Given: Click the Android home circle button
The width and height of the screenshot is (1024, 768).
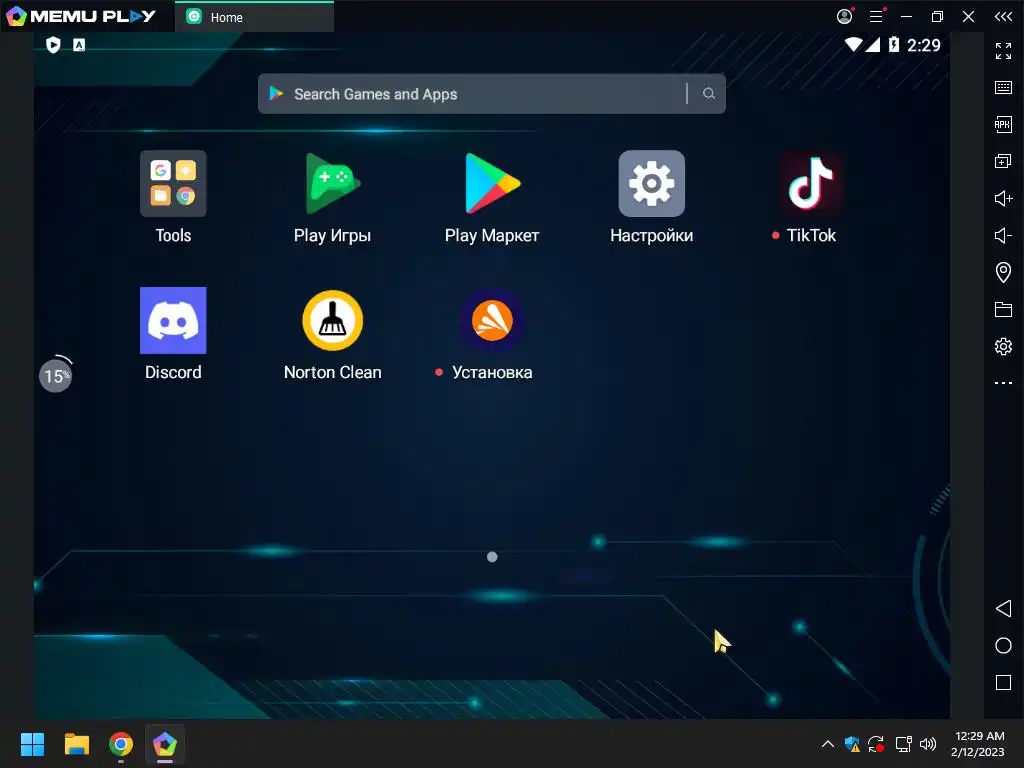Looking at the screenshot, I should click(1003, 645).
